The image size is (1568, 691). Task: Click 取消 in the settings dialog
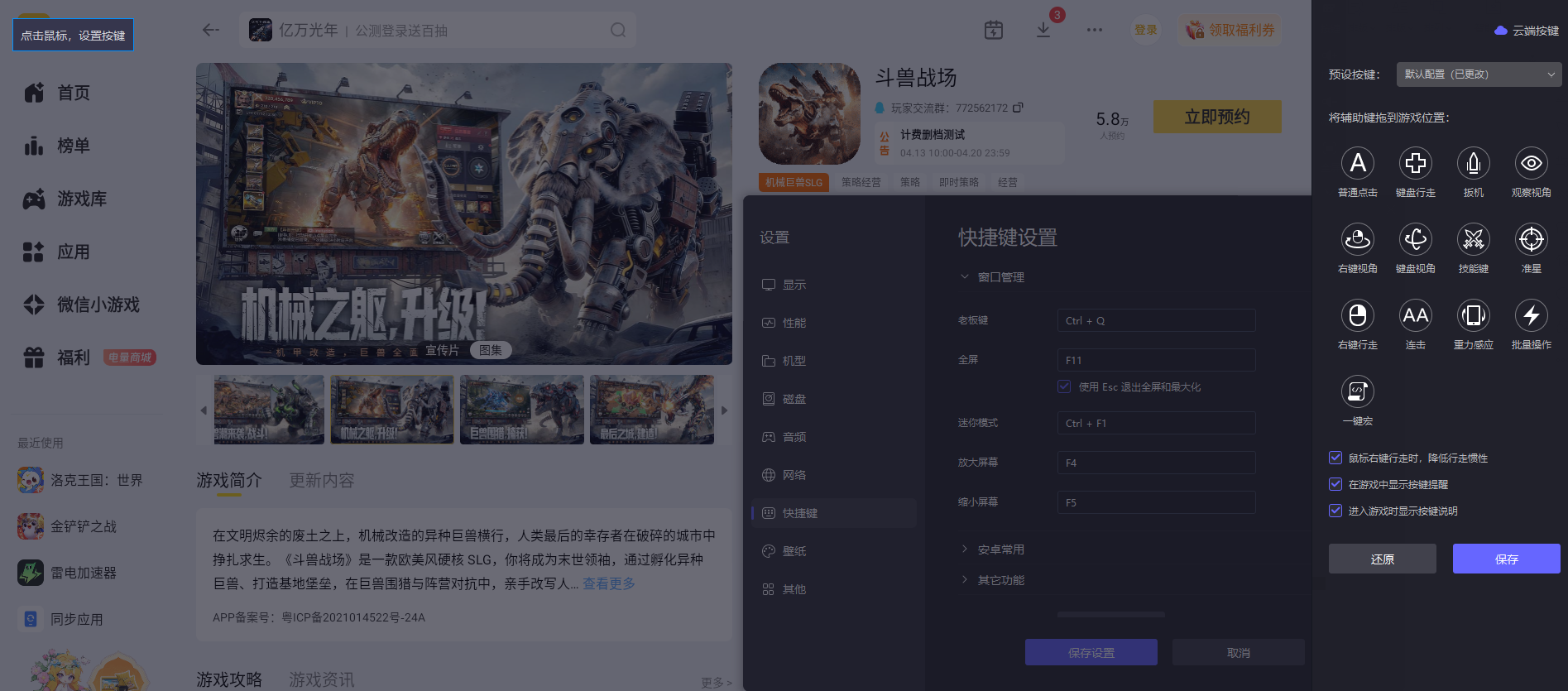point(1239,652)
